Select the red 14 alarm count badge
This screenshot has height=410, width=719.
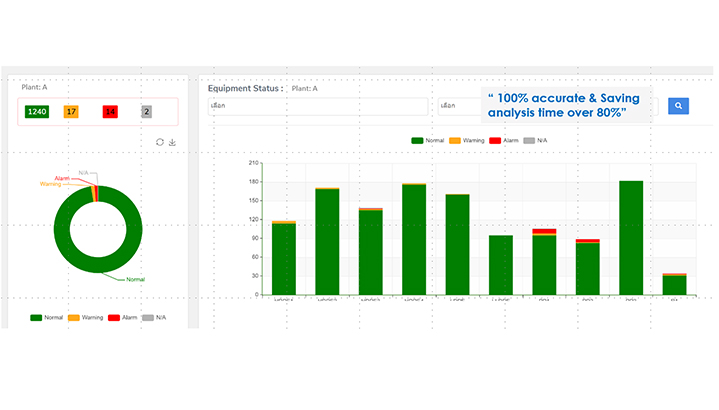tap(110, 112)
